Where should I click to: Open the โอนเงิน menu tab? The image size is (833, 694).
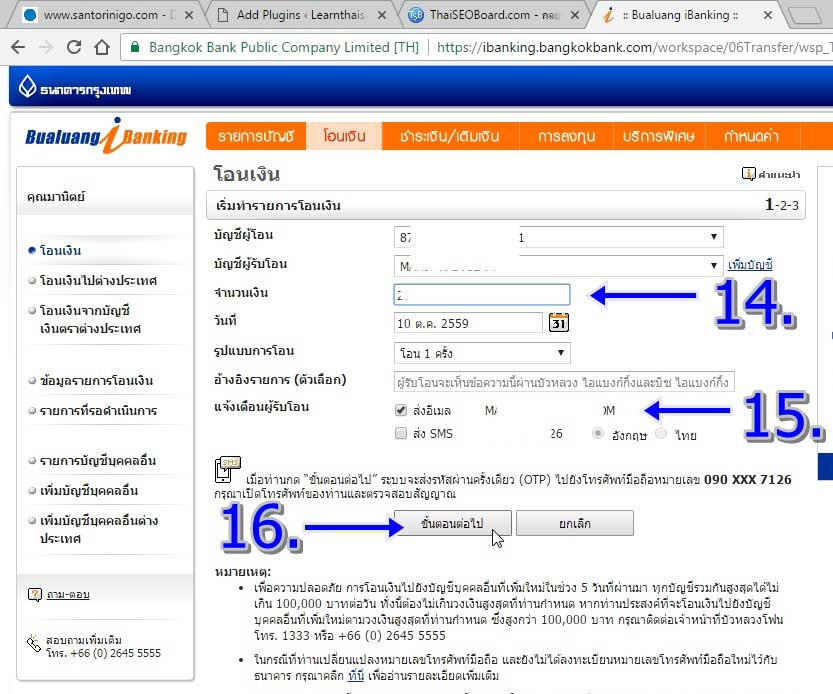tap(344, 136)
